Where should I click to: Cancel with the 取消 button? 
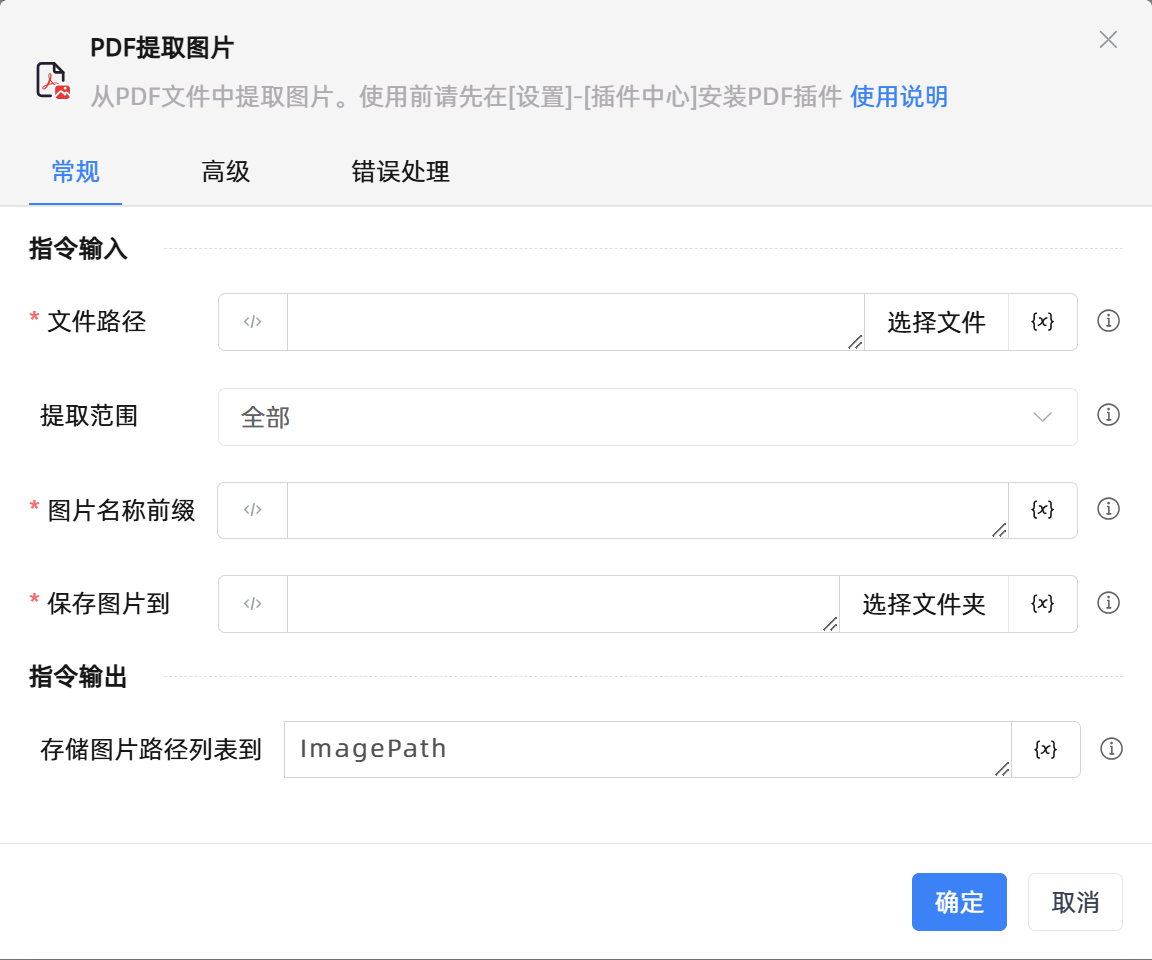pyautogui.click(x=1075, y=902)
